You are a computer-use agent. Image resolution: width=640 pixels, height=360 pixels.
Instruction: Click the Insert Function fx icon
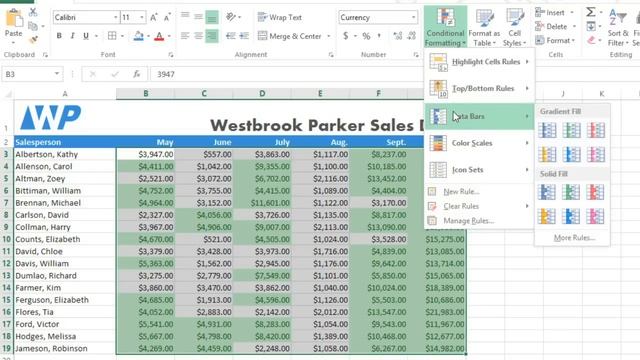click(x=137, y=74)
